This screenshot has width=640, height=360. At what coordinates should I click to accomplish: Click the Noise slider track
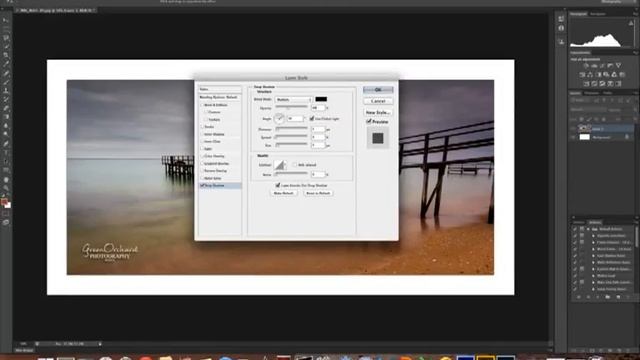tap(291, 174)
